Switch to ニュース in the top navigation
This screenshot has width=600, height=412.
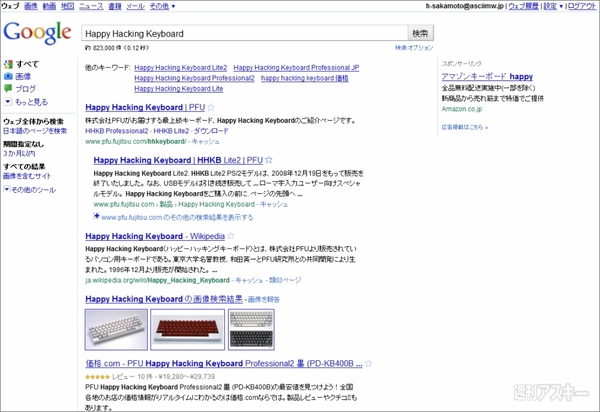91,6
